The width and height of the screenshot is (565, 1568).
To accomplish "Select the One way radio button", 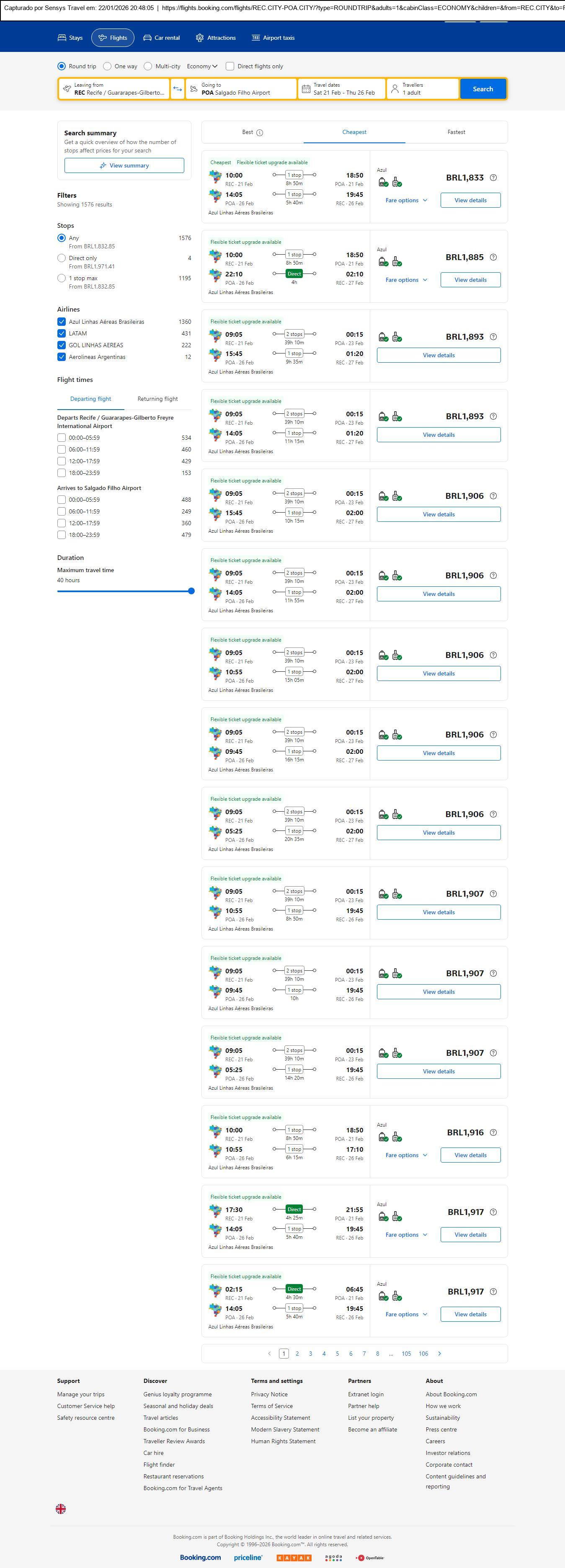I will point(107,66).
